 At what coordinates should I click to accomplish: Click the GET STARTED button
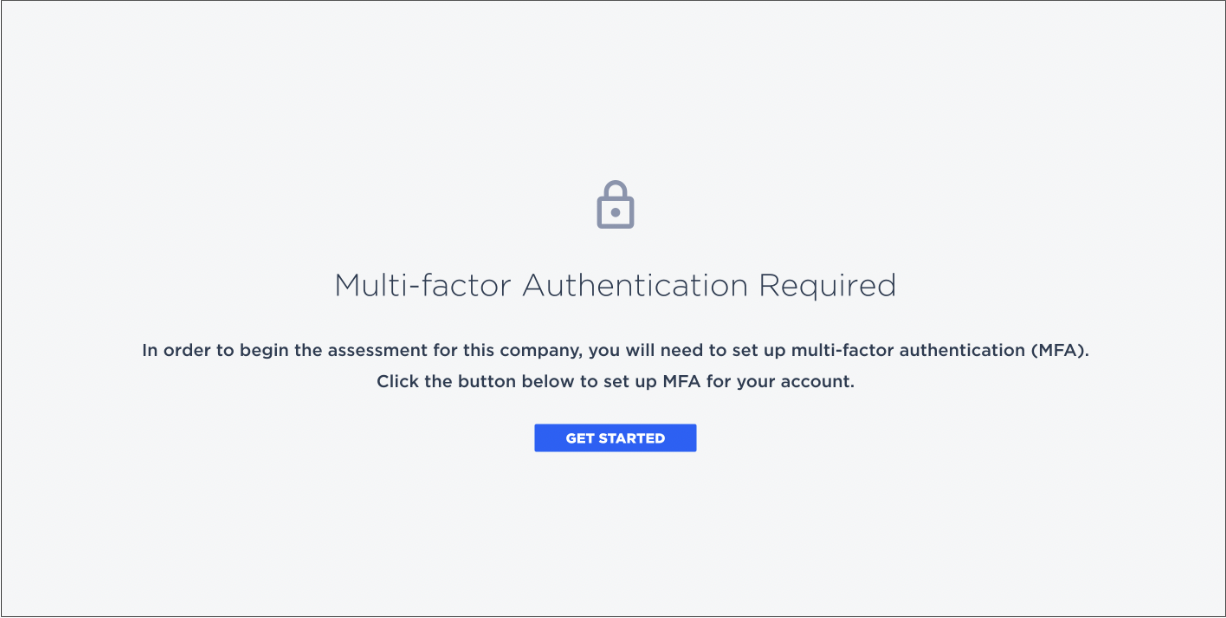tap(615, 438)
